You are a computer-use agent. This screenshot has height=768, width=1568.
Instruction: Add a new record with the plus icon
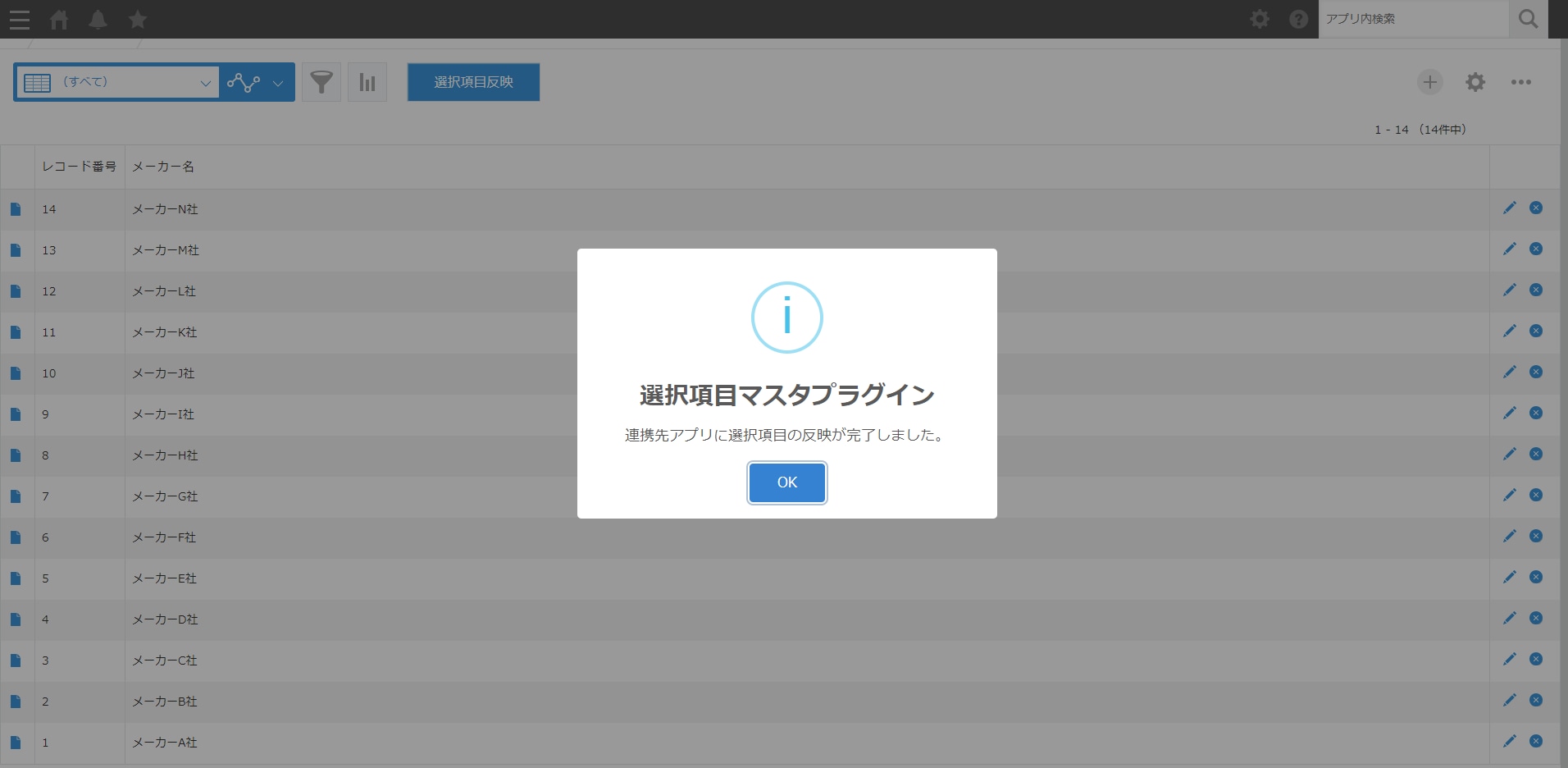pos(1429,82)
